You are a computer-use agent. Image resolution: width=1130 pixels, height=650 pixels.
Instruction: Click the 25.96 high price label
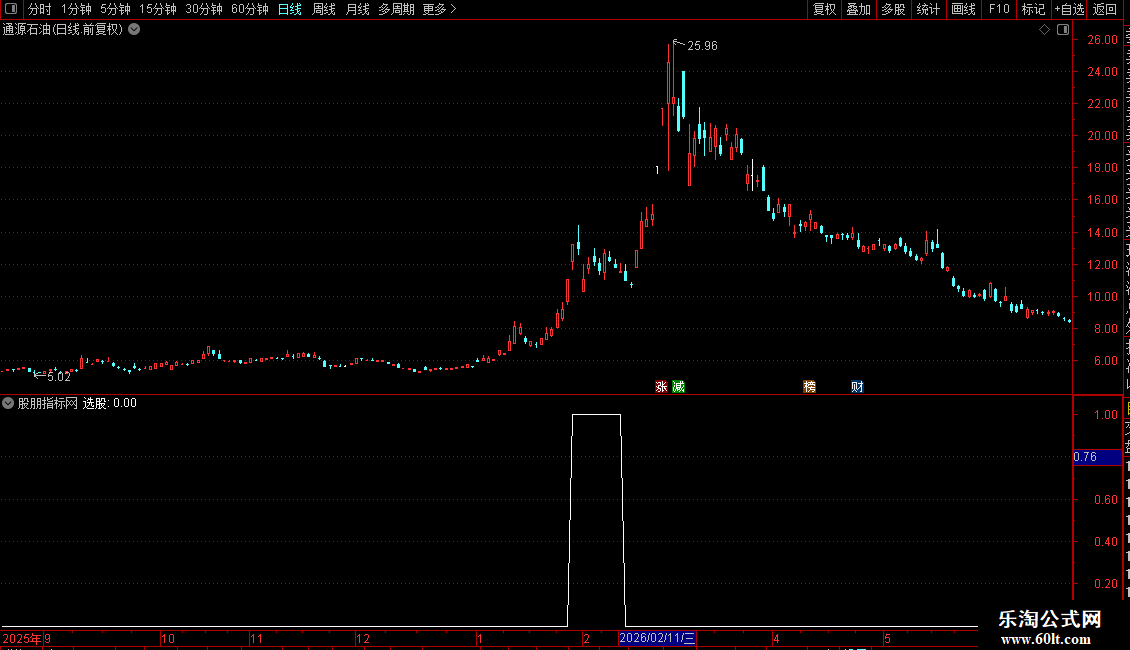tap(702, 46)
